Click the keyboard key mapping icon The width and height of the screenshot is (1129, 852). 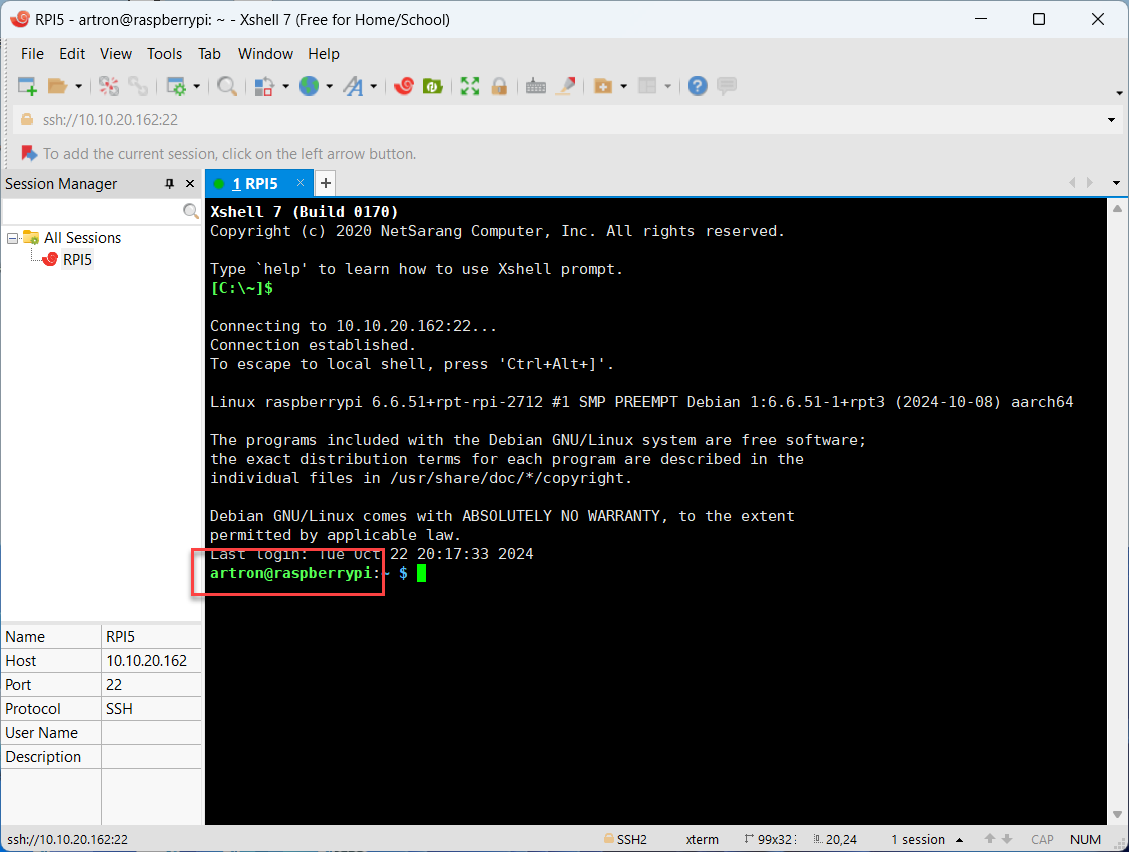[x=536, y=86]
